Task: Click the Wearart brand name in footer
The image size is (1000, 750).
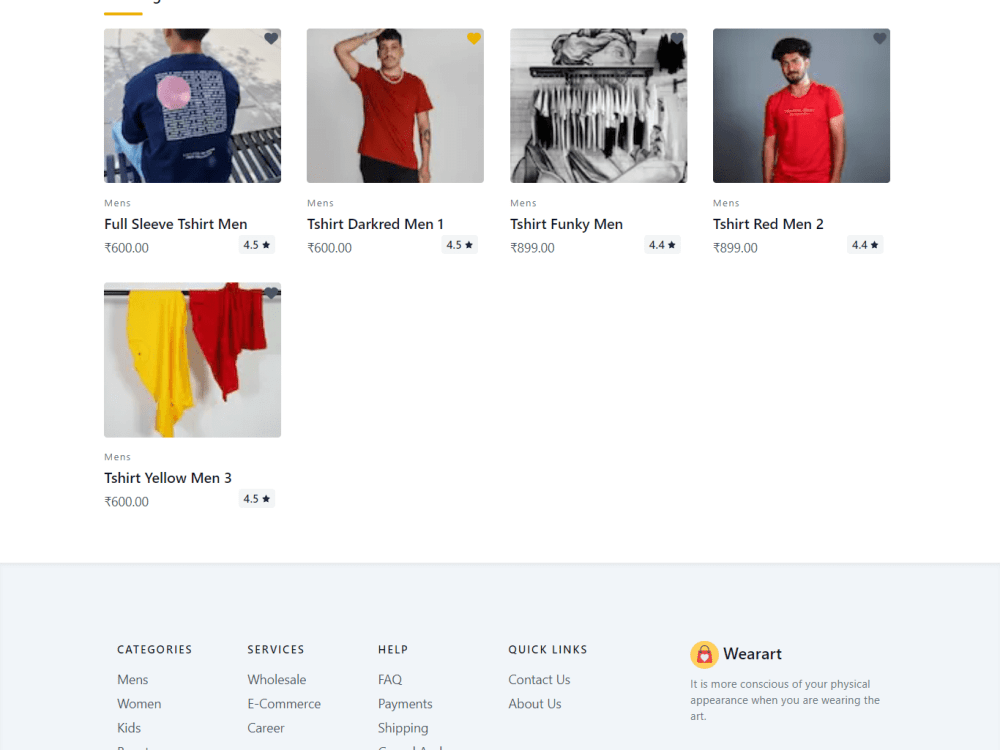Action: (752, 654)
